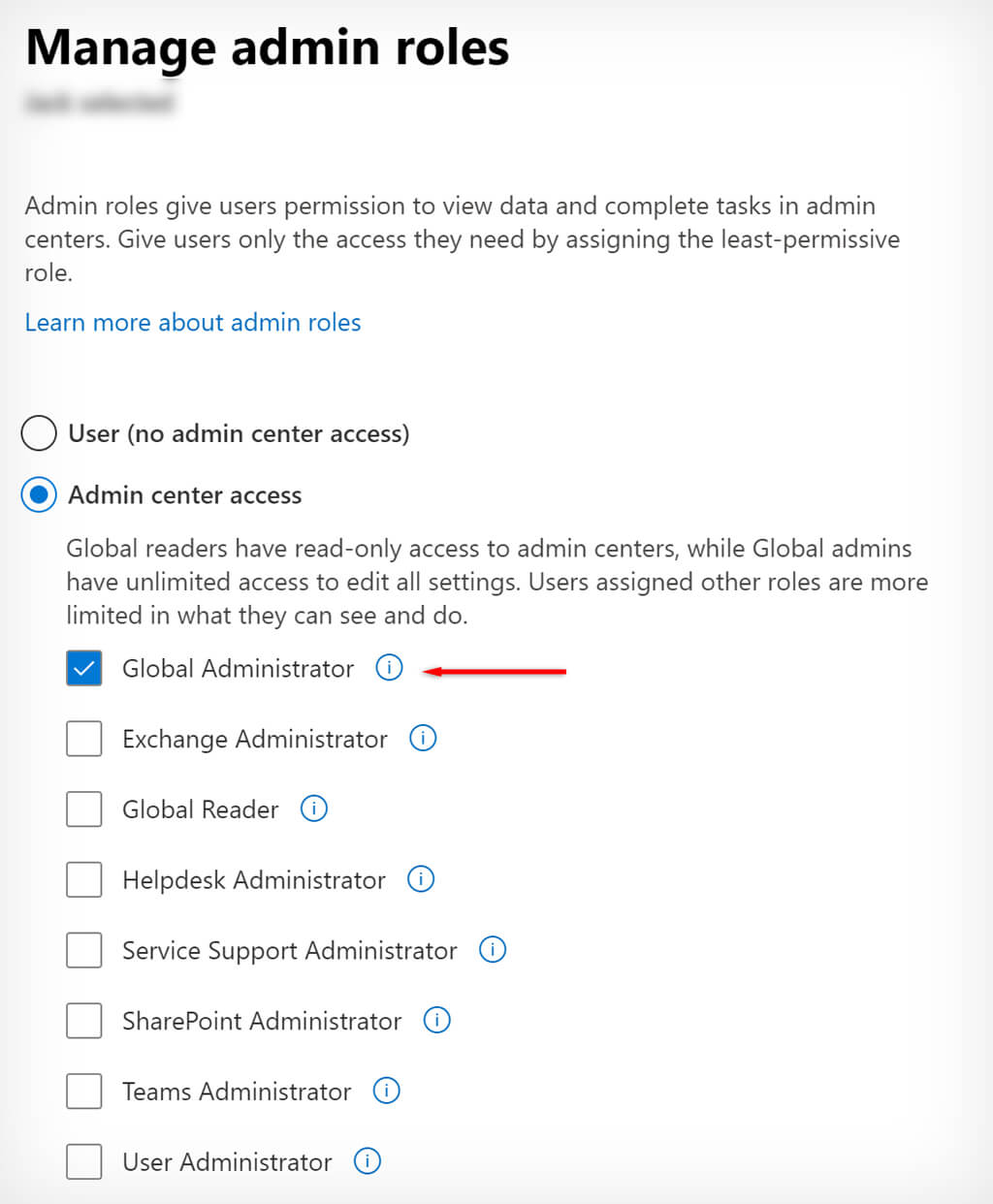Enable the Exchange Administrator checkbox
Screen dimensions: 993x1204
(84, 739)
